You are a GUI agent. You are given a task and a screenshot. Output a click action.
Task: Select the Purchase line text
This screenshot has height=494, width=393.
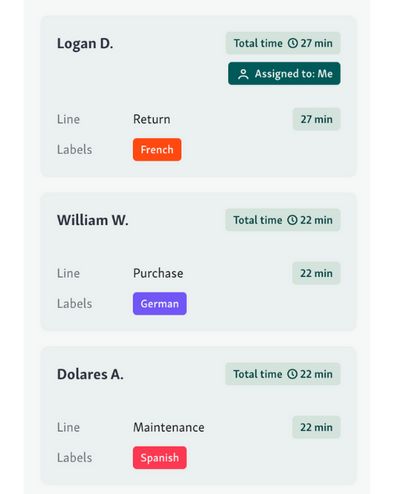[x=158, y=273]
